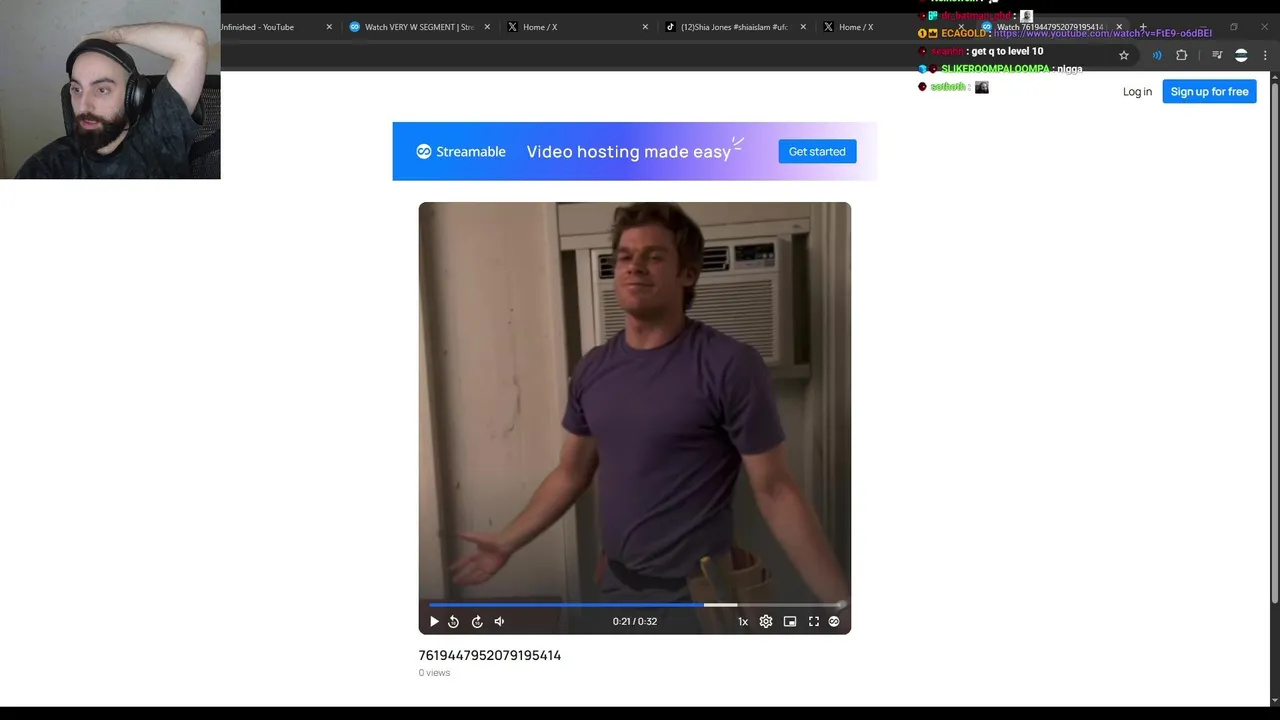Click Streamable logo in player controls

point(834,621)
